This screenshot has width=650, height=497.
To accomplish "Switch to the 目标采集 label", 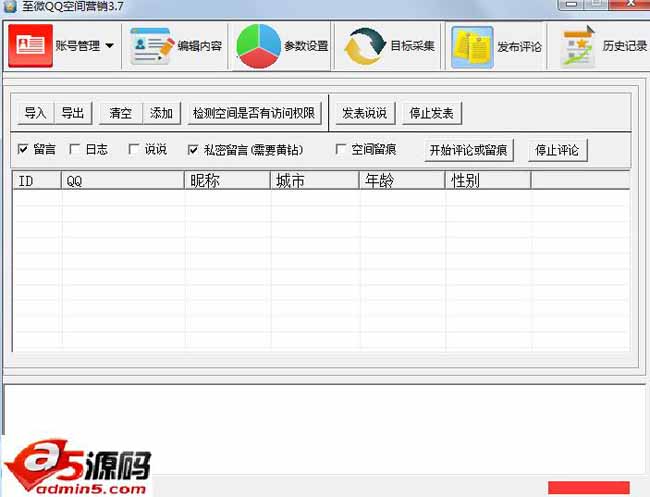I will tap(412, 46).
